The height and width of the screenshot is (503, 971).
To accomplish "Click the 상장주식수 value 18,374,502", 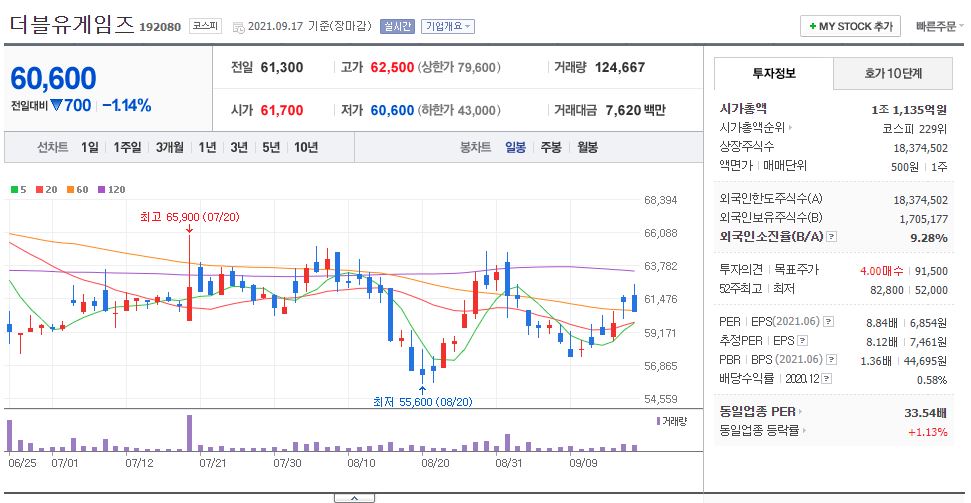I will (921, 148).
